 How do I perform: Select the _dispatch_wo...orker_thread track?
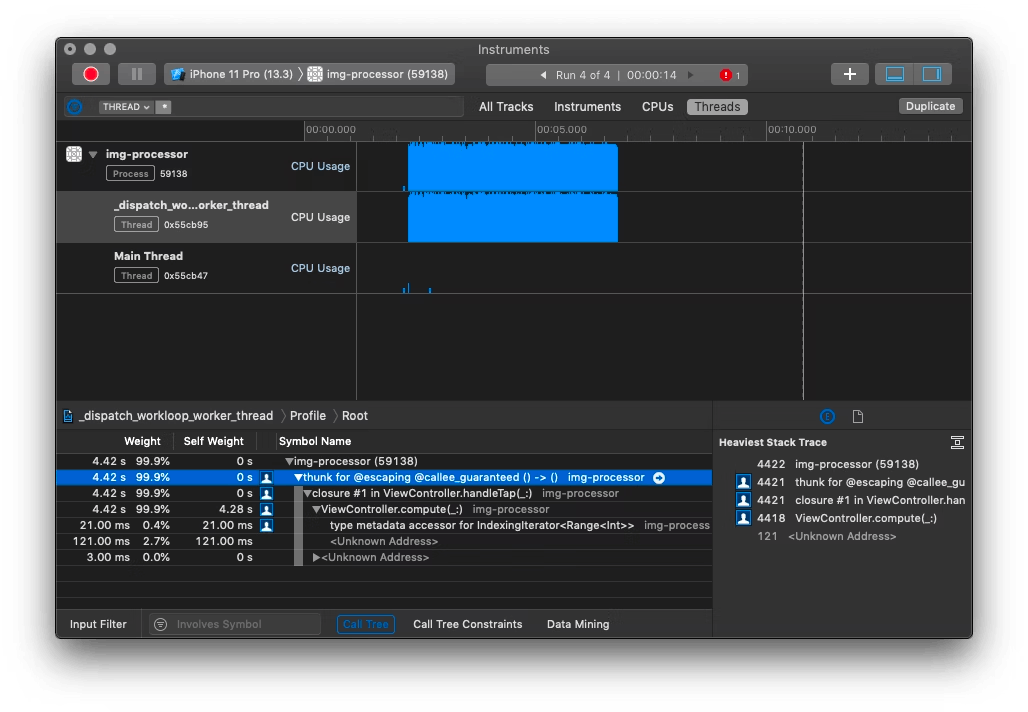point(207,217)
